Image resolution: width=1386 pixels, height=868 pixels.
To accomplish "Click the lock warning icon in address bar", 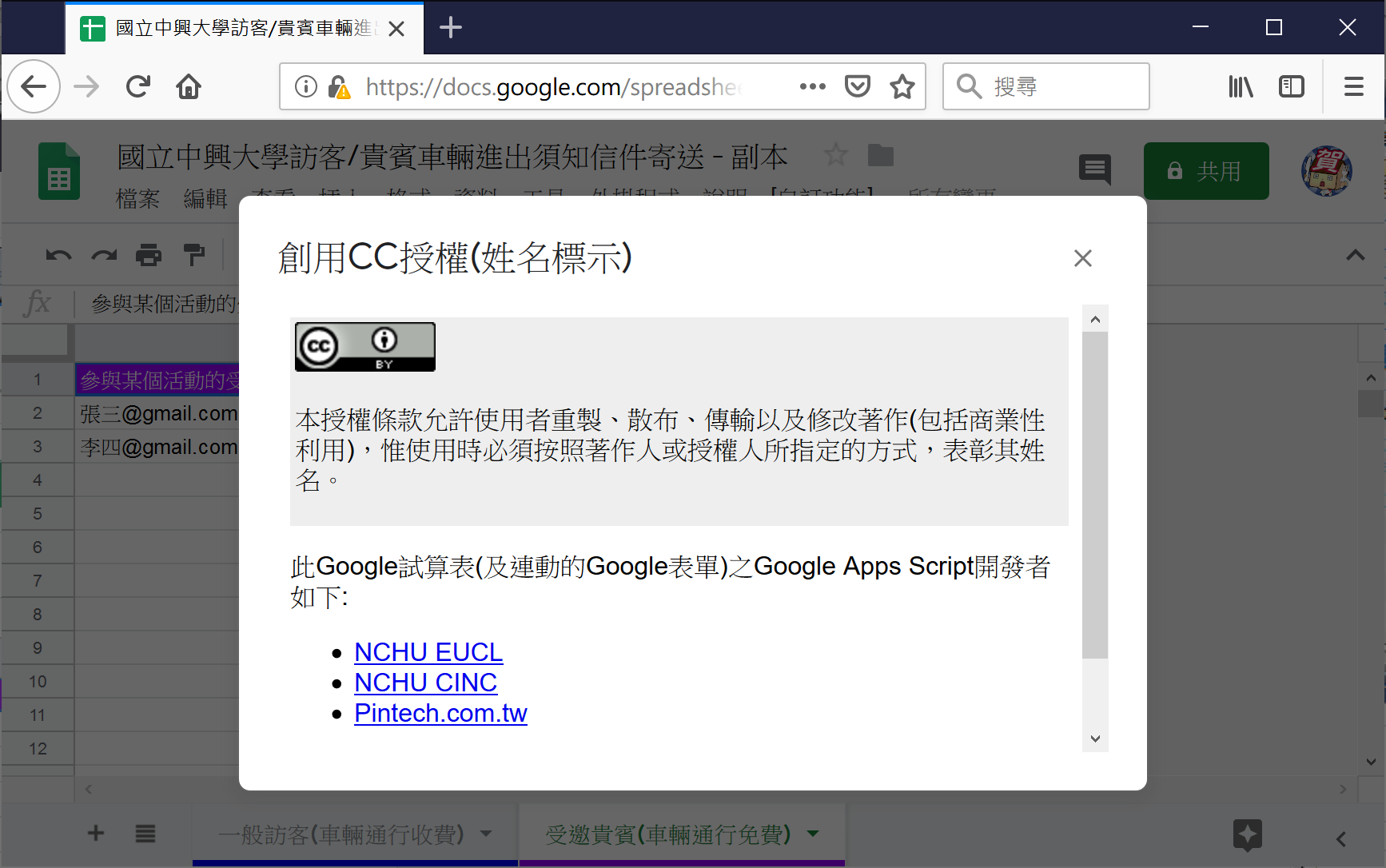I will (339, 86).
